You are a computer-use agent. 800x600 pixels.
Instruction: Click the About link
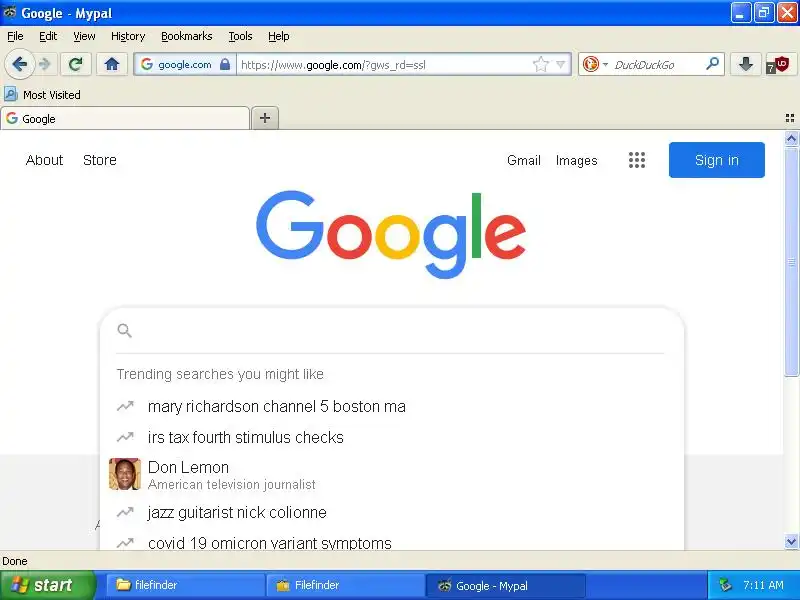point(44,160)
